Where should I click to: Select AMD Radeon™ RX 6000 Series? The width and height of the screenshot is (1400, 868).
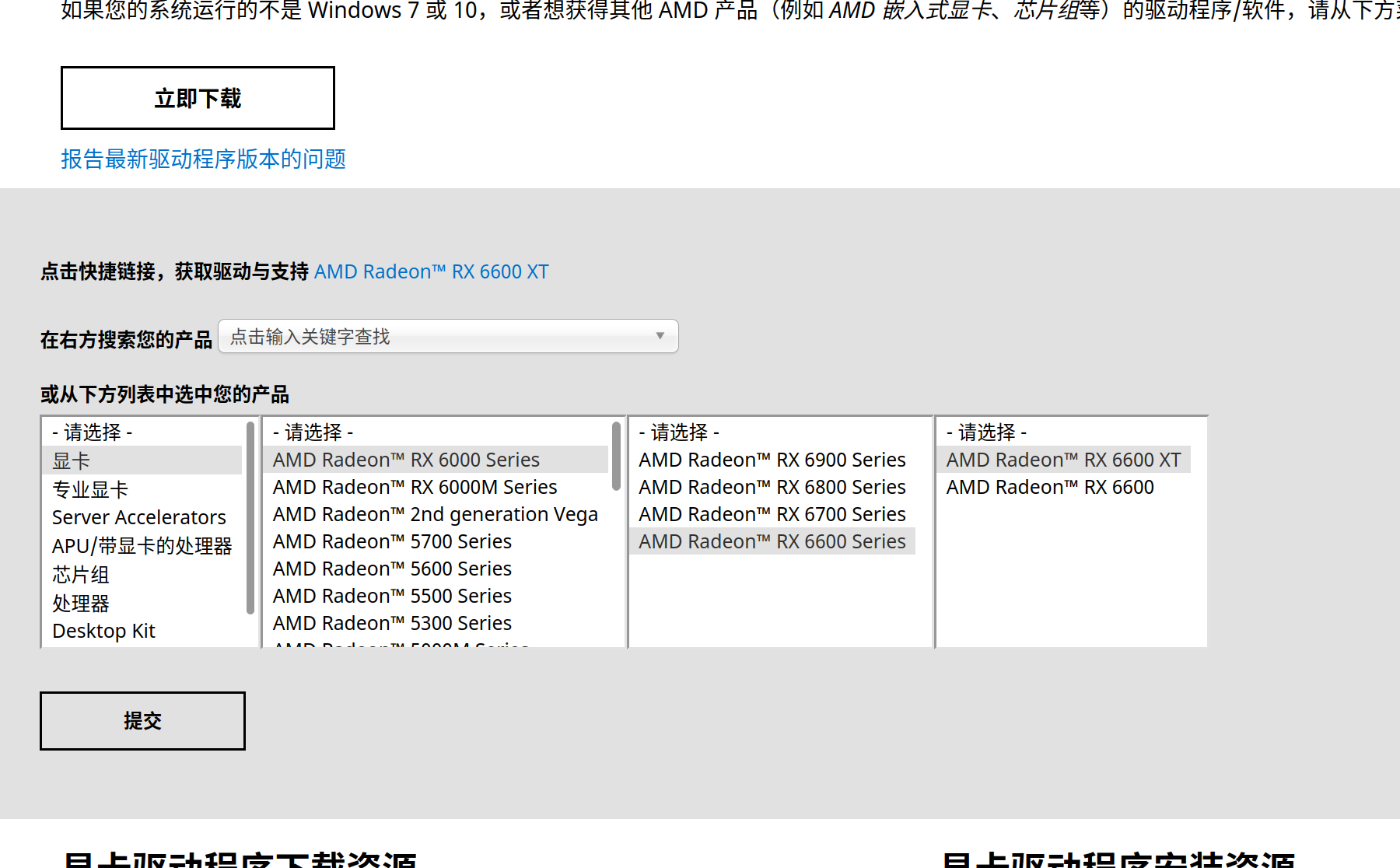coord(405,460)
